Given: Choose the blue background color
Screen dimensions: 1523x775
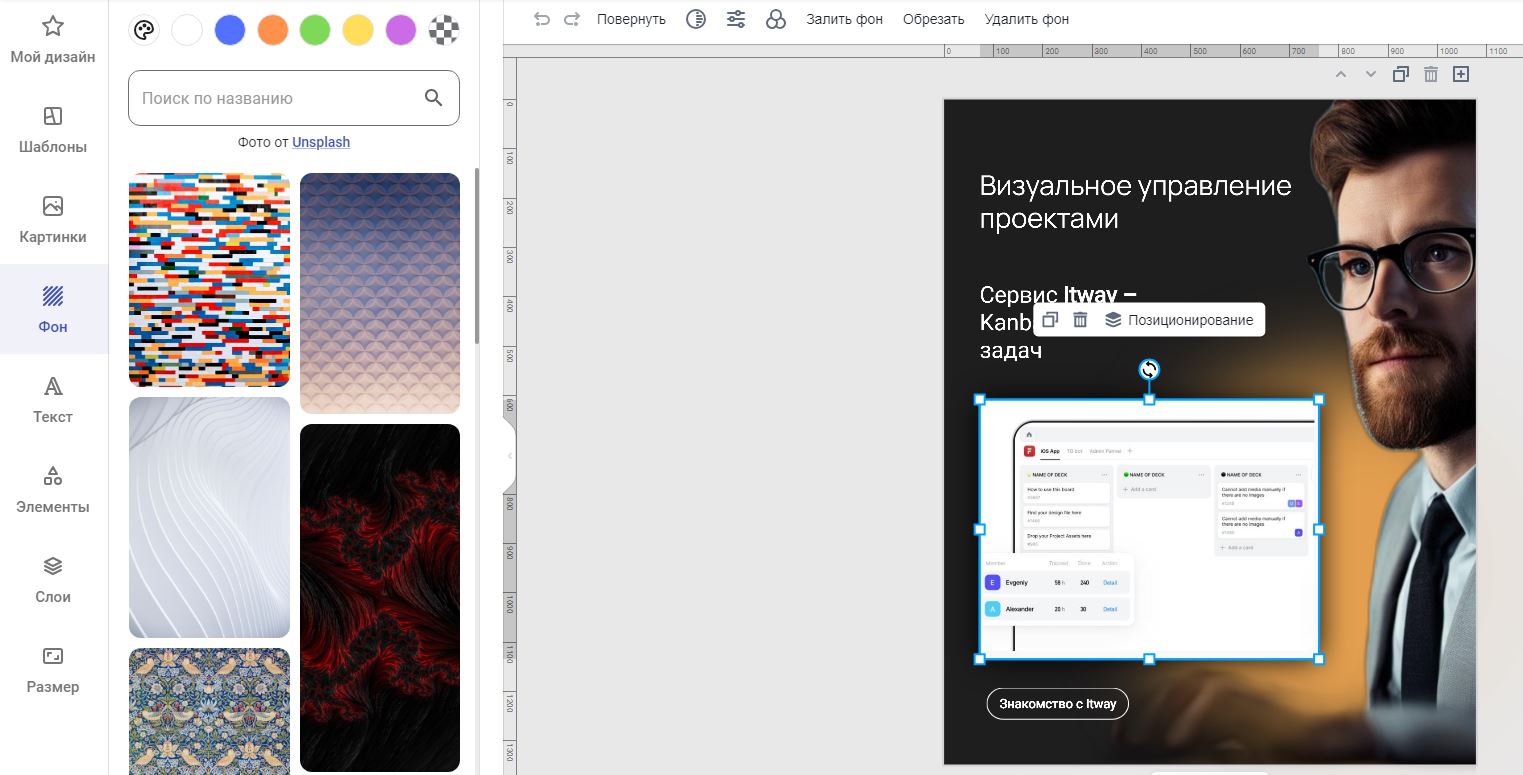Looking at the screenshot, I should [x=230, y=30].
